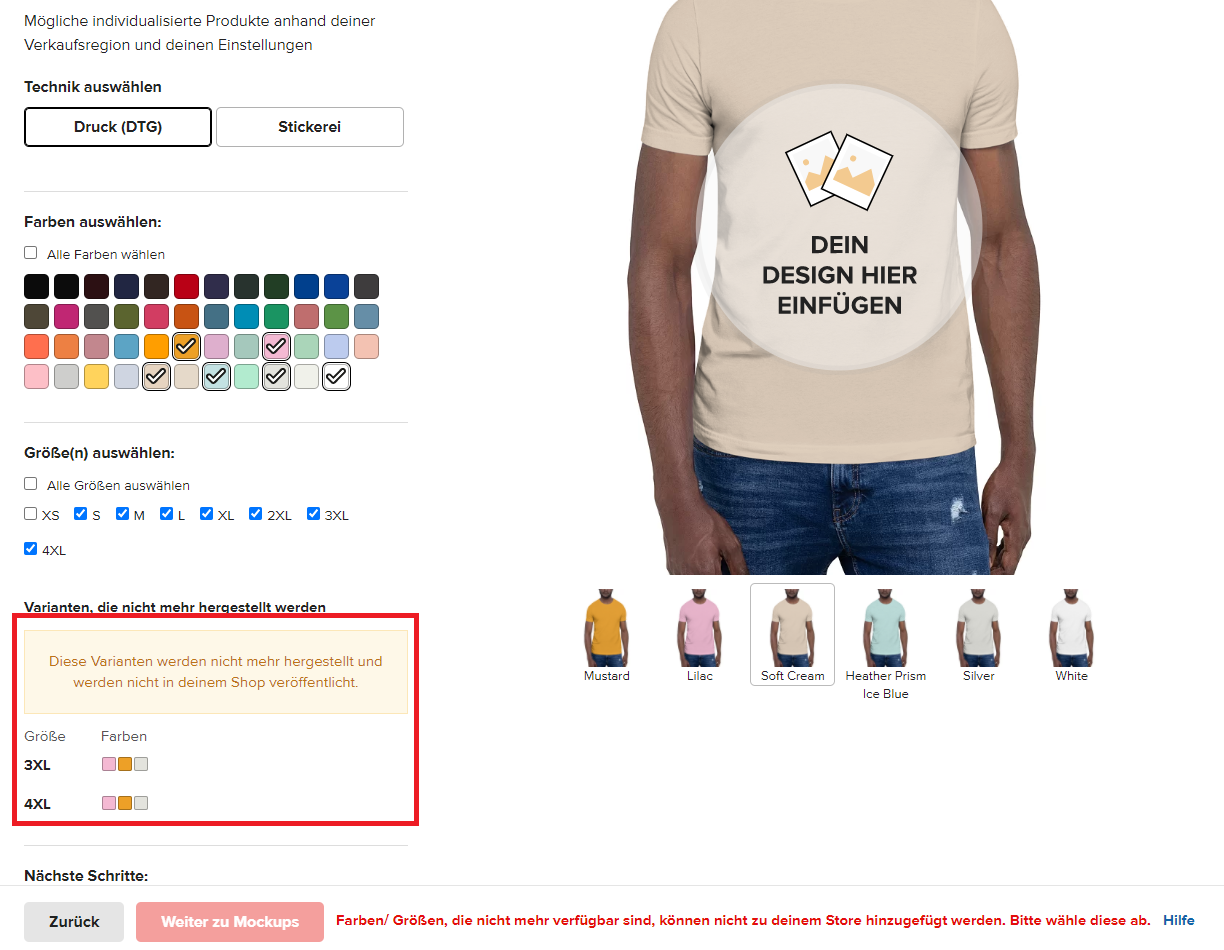Enable the Alle Farben wählen checkbox
This screenshot has width=1224, height=950.
[31, 253]
